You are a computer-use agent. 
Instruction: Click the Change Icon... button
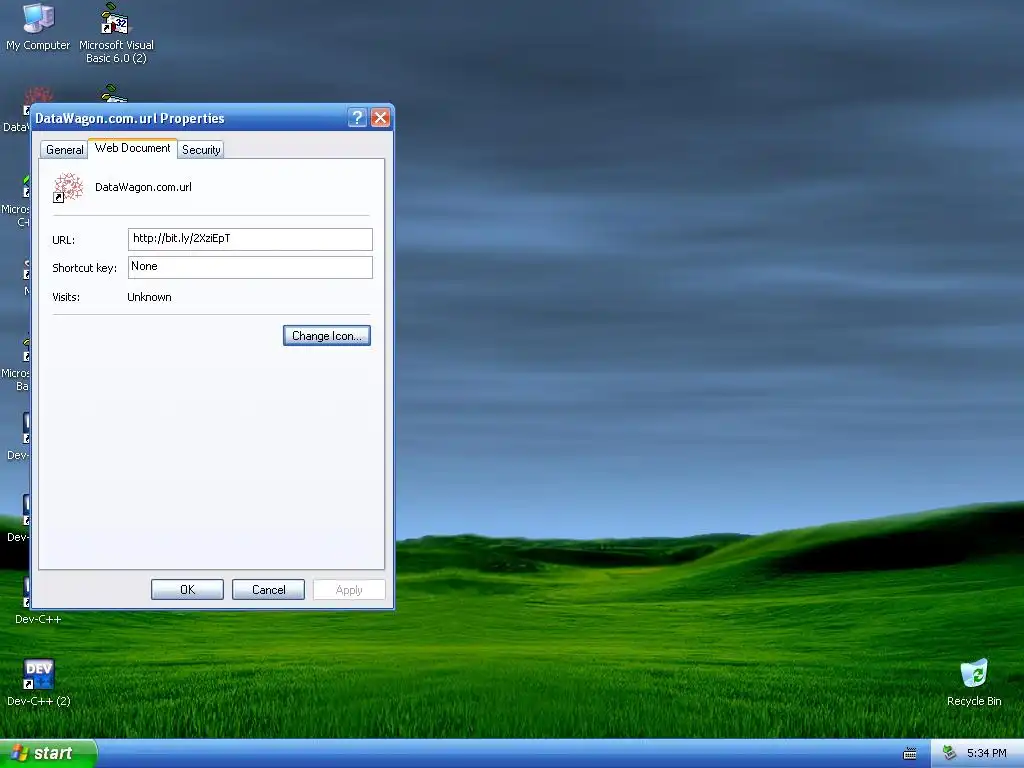click(327, 336)
